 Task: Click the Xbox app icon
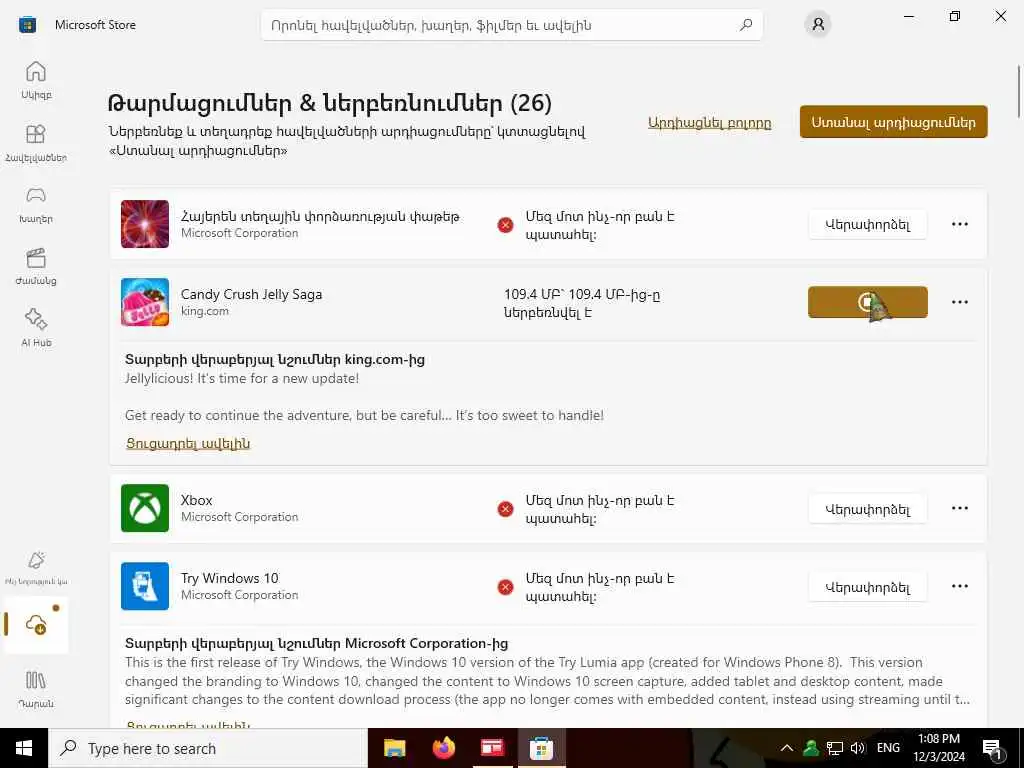(145, 508)
